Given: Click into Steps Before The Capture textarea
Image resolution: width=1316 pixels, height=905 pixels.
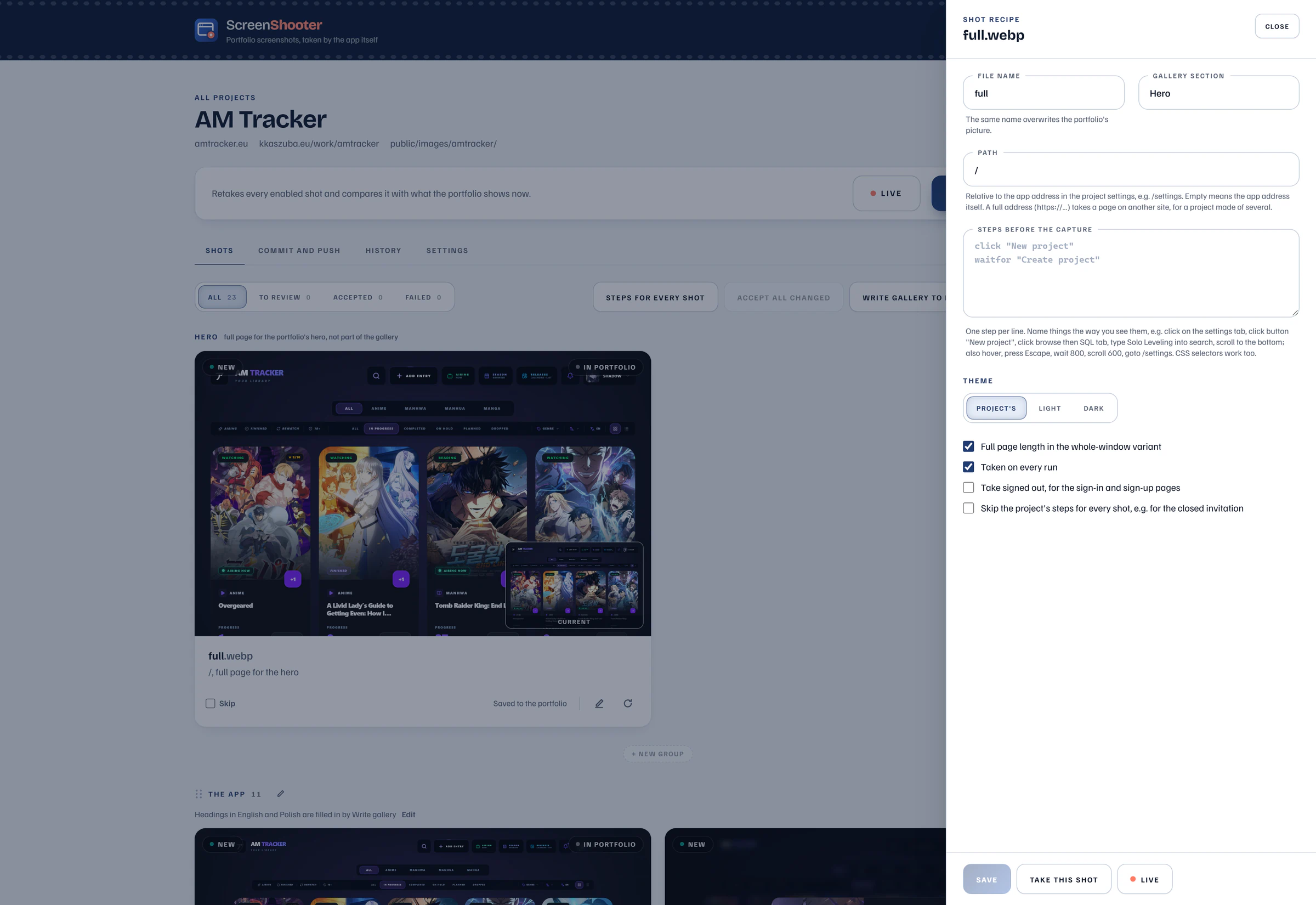Looking at the screenshot, I should click(x=1131, y=273).
